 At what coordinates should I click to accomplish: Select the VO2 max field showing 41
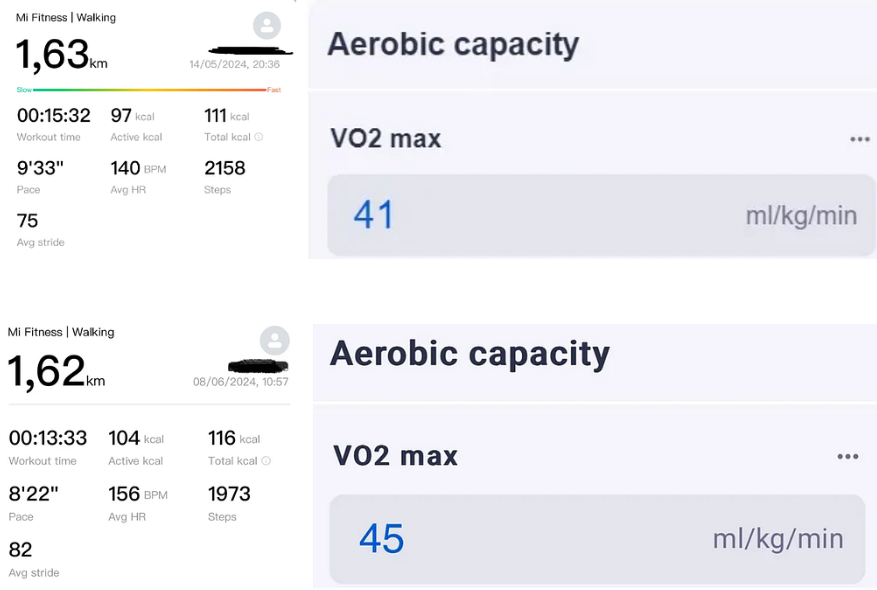click(600, 215)
